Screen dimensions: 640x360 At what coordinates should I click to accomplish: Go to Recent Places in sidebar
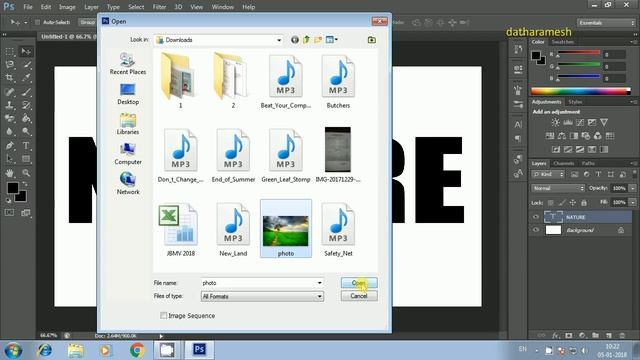coord(128,64)
